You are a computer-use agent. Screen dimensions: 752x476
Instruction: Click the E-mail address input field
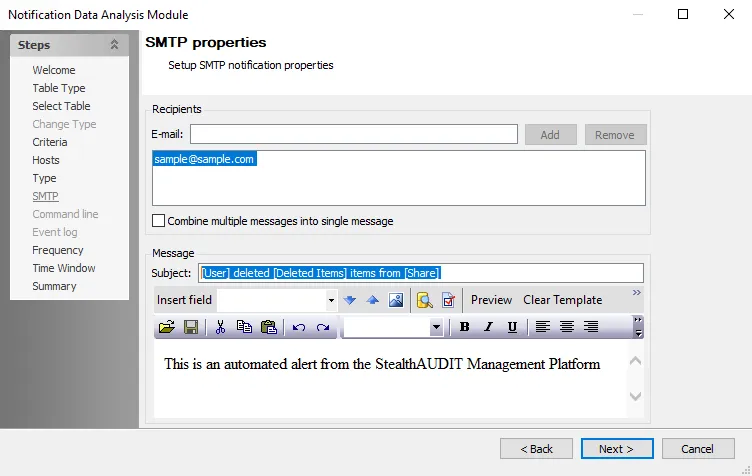(354, 134)
